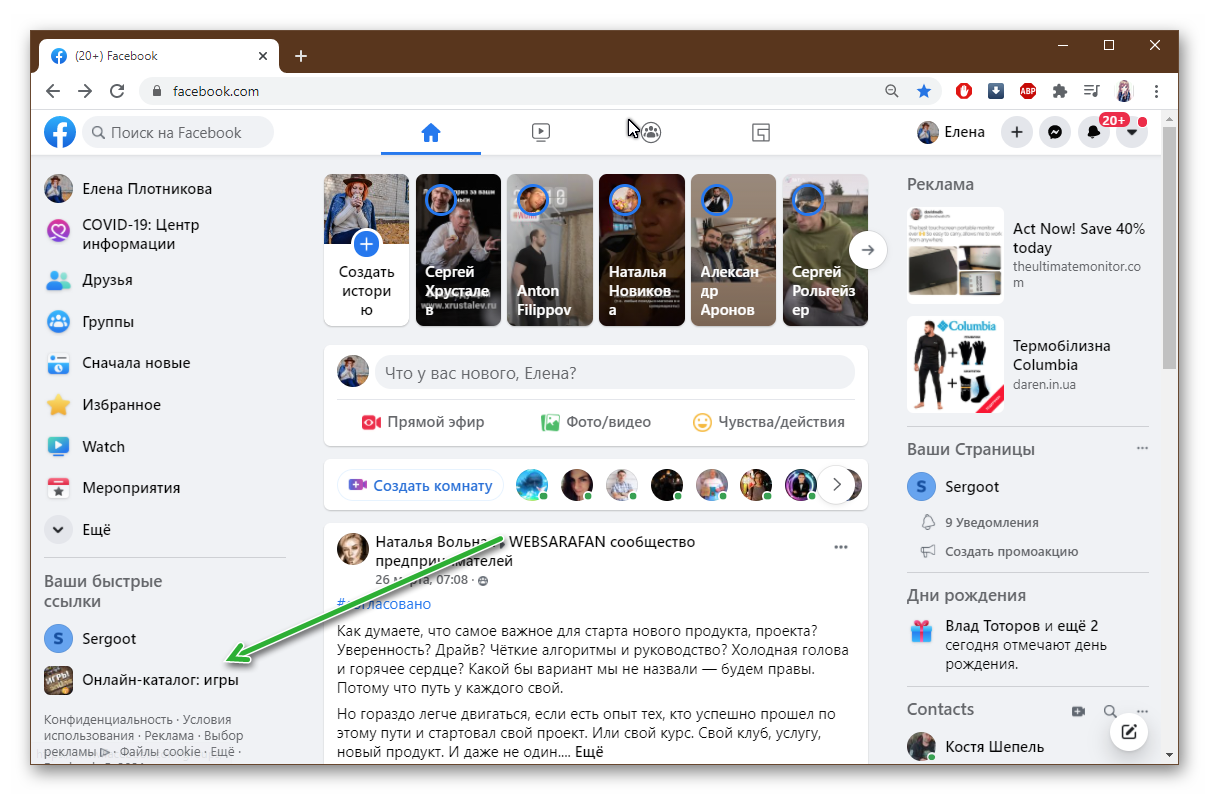Bookmark the page with the star icon
The height and width of the screenshot is (797, 1209).
pyautogui.click(x=924, y=91)
